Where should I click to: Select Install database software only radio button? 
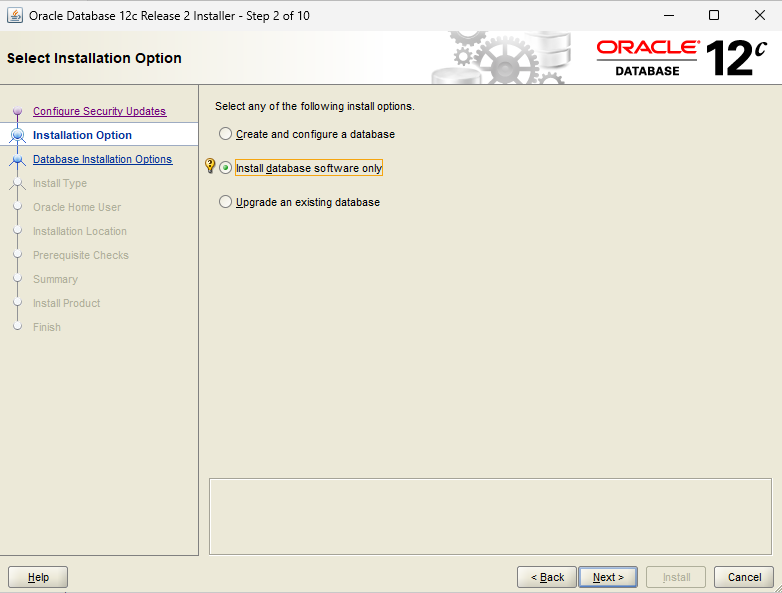tap(225, 168)
